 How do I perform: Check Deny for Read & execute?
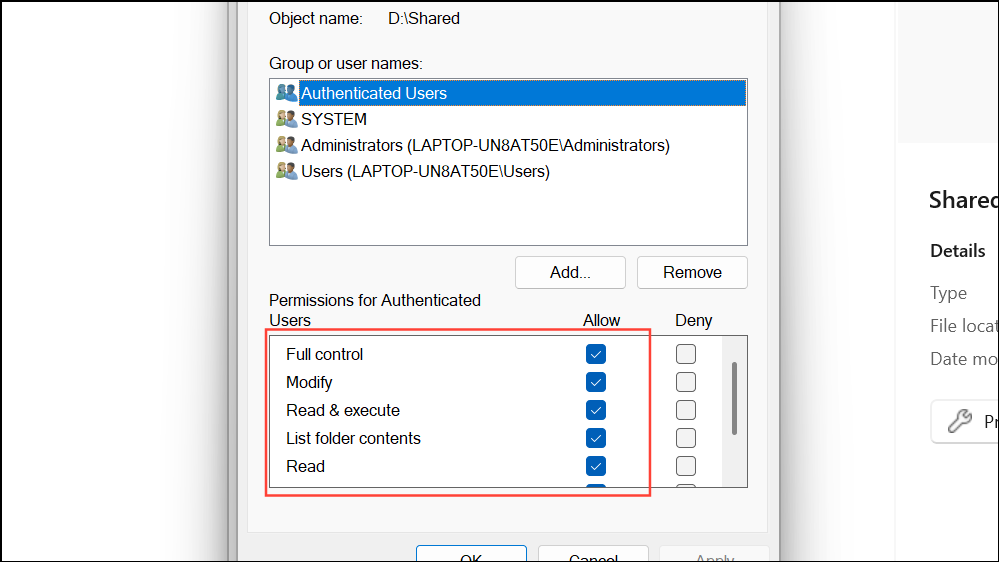pyautogui.click(x=685, y=410)
